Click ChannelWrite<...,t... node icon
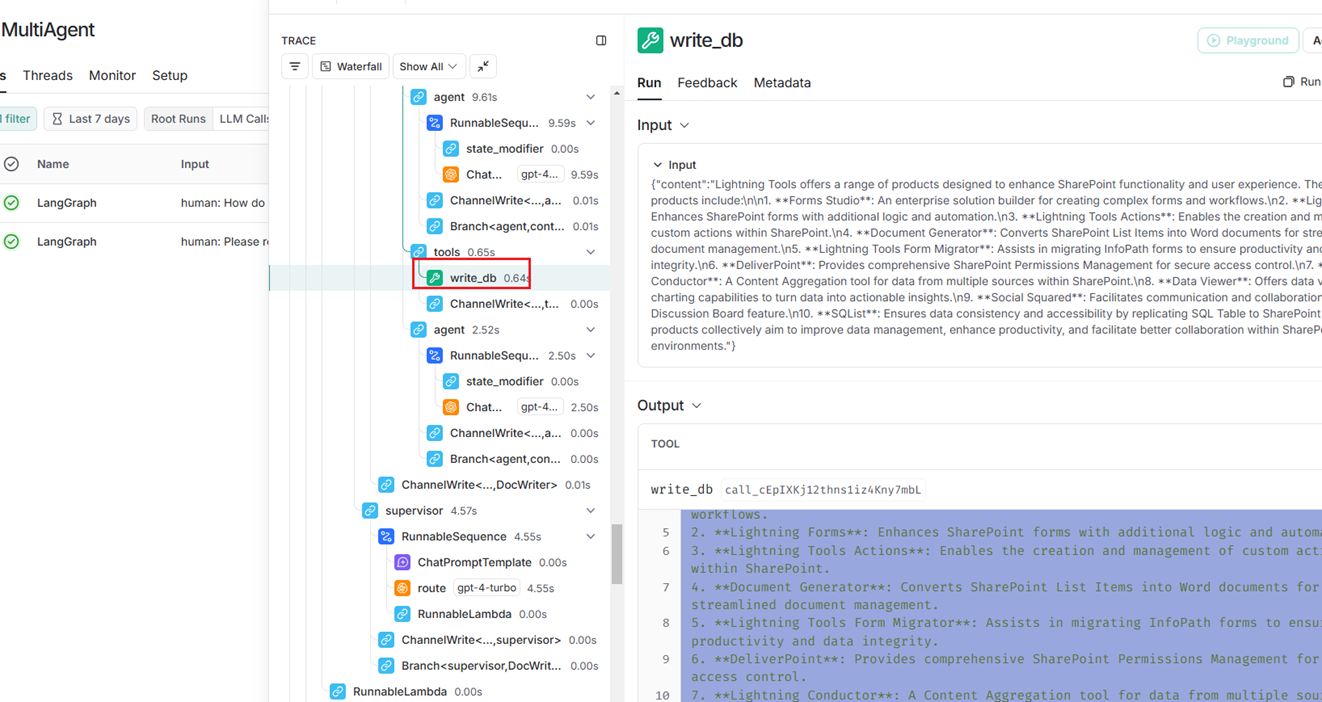This screenshot has width=1322, height=702. coord(434,304)
